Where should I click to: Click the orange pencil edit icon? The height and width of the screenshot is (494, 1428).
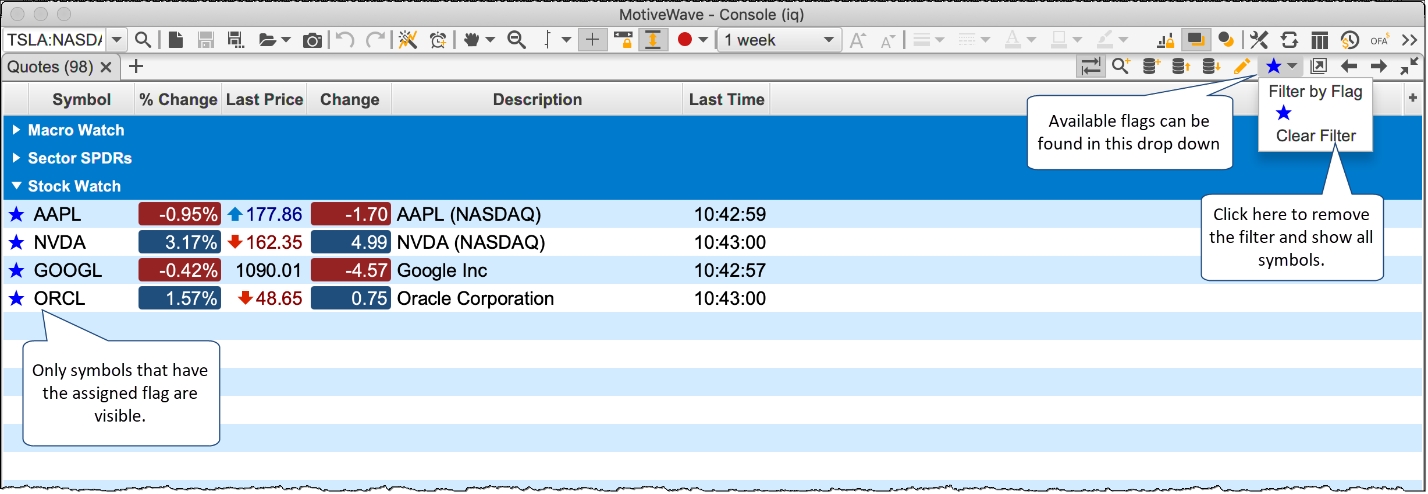[1242, 66]
